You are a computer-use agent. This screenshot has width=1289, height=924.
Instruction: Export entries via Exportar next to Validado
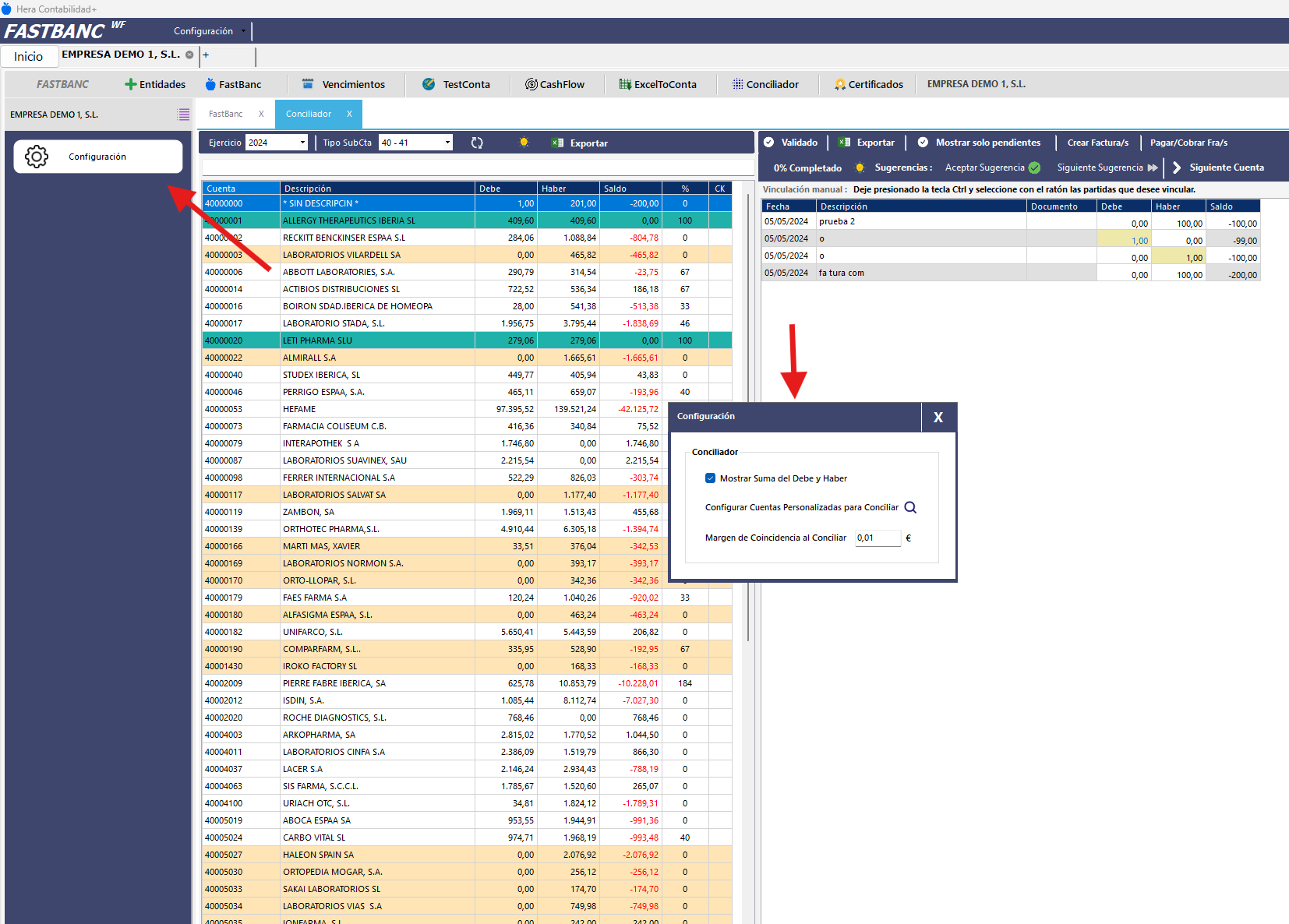[867, 143]
